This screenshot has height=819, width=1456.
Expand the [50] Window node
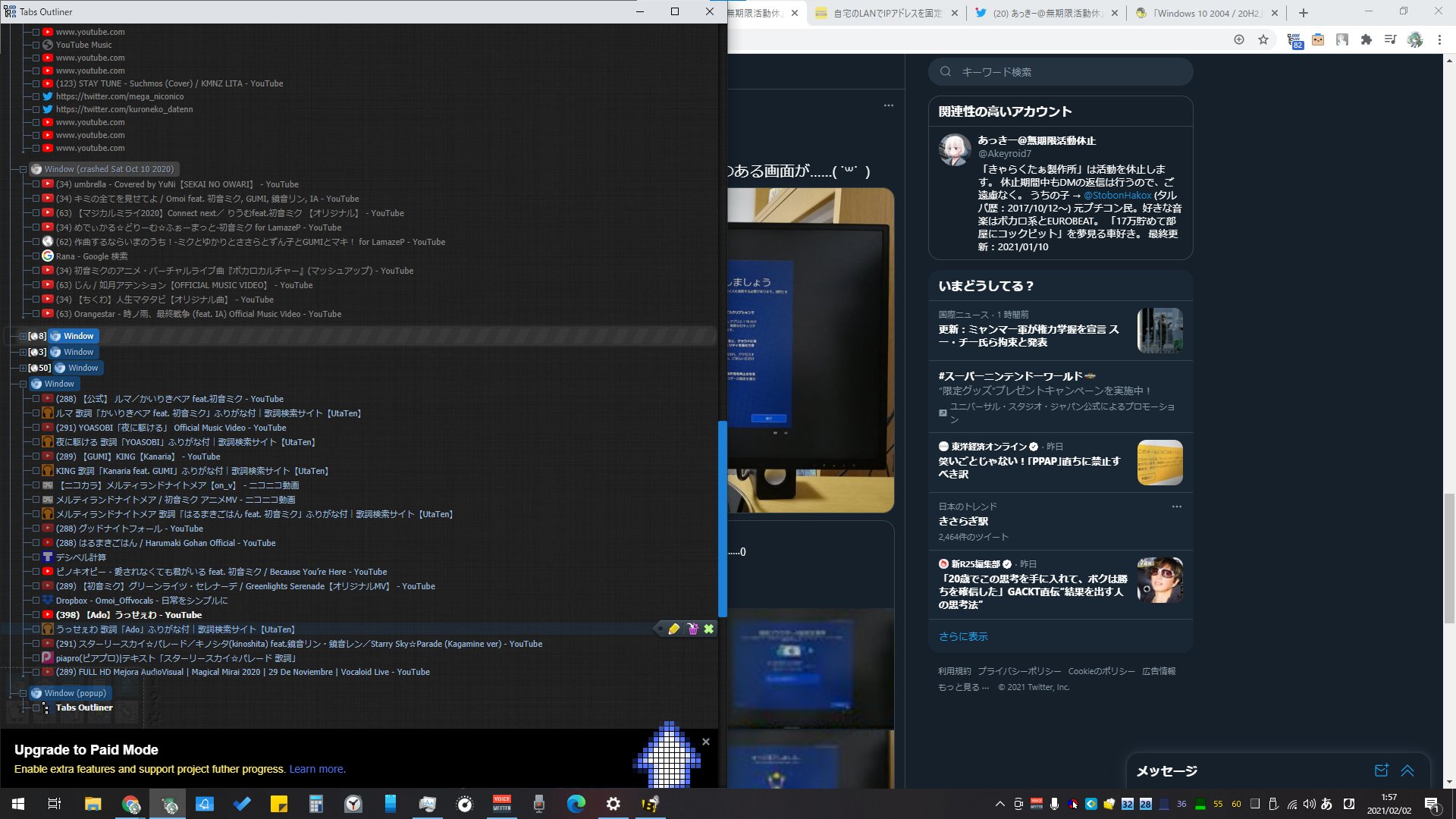(x=23, y=368)
